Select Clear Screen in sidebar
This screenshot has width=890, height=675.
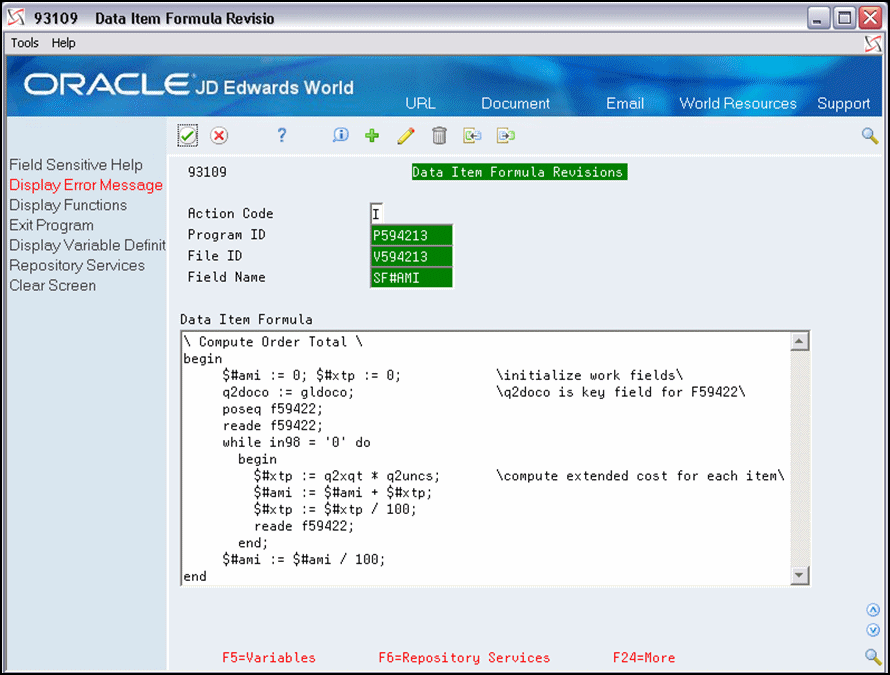[x=52, y=286]
